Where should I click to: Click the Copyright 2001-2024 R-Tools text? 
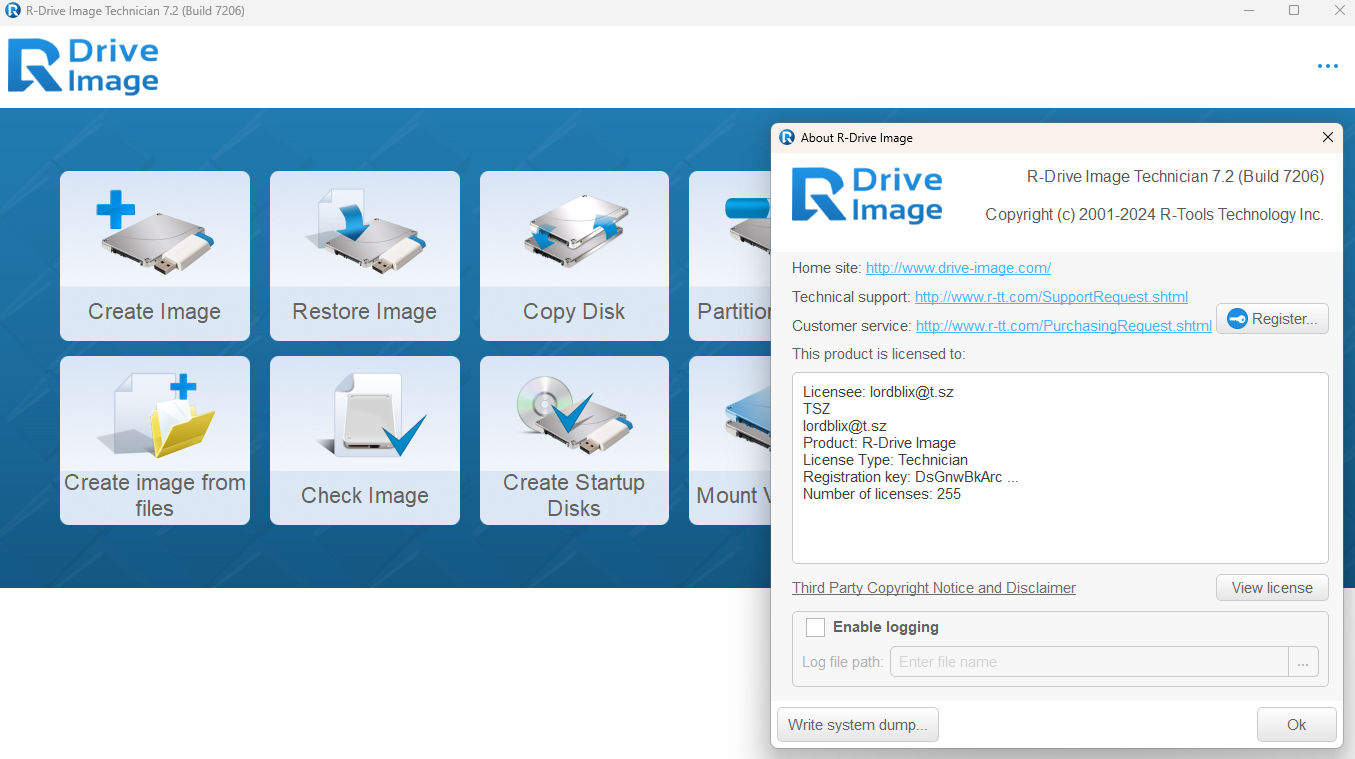1154,215
